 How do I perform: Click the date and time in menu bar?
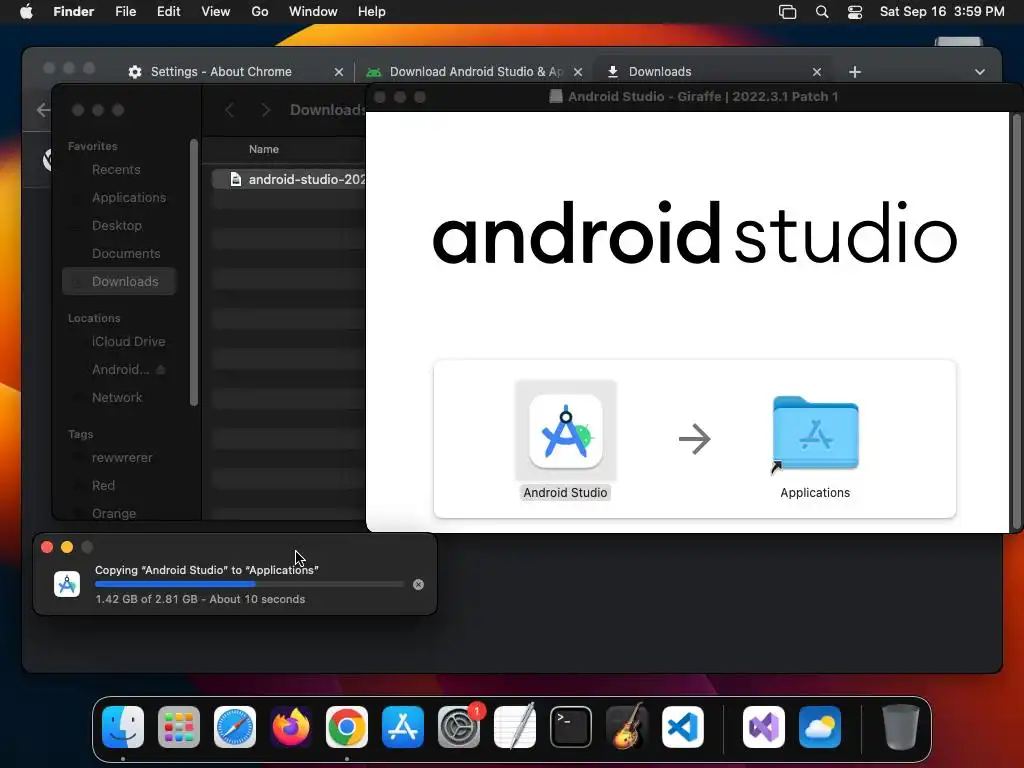tap(942, 12)
